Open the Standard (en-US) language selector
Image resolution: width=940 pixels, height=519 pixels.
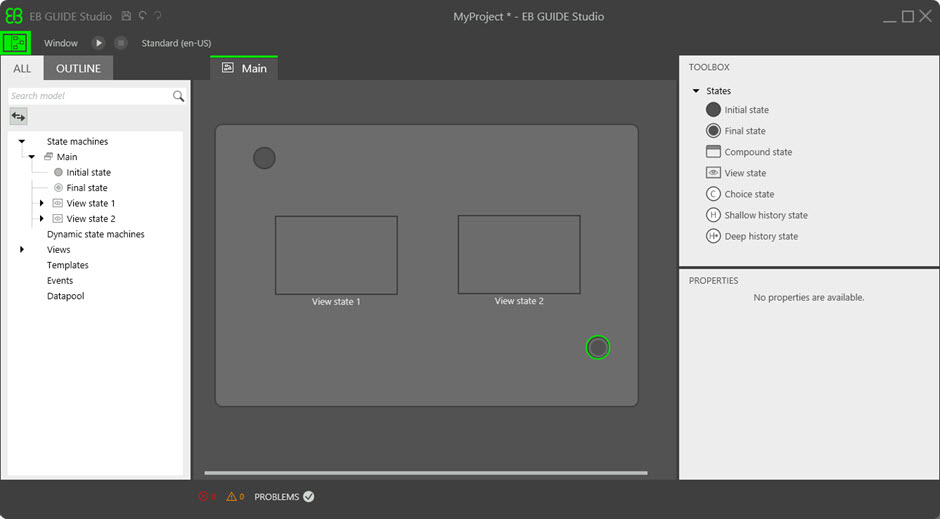176,43
